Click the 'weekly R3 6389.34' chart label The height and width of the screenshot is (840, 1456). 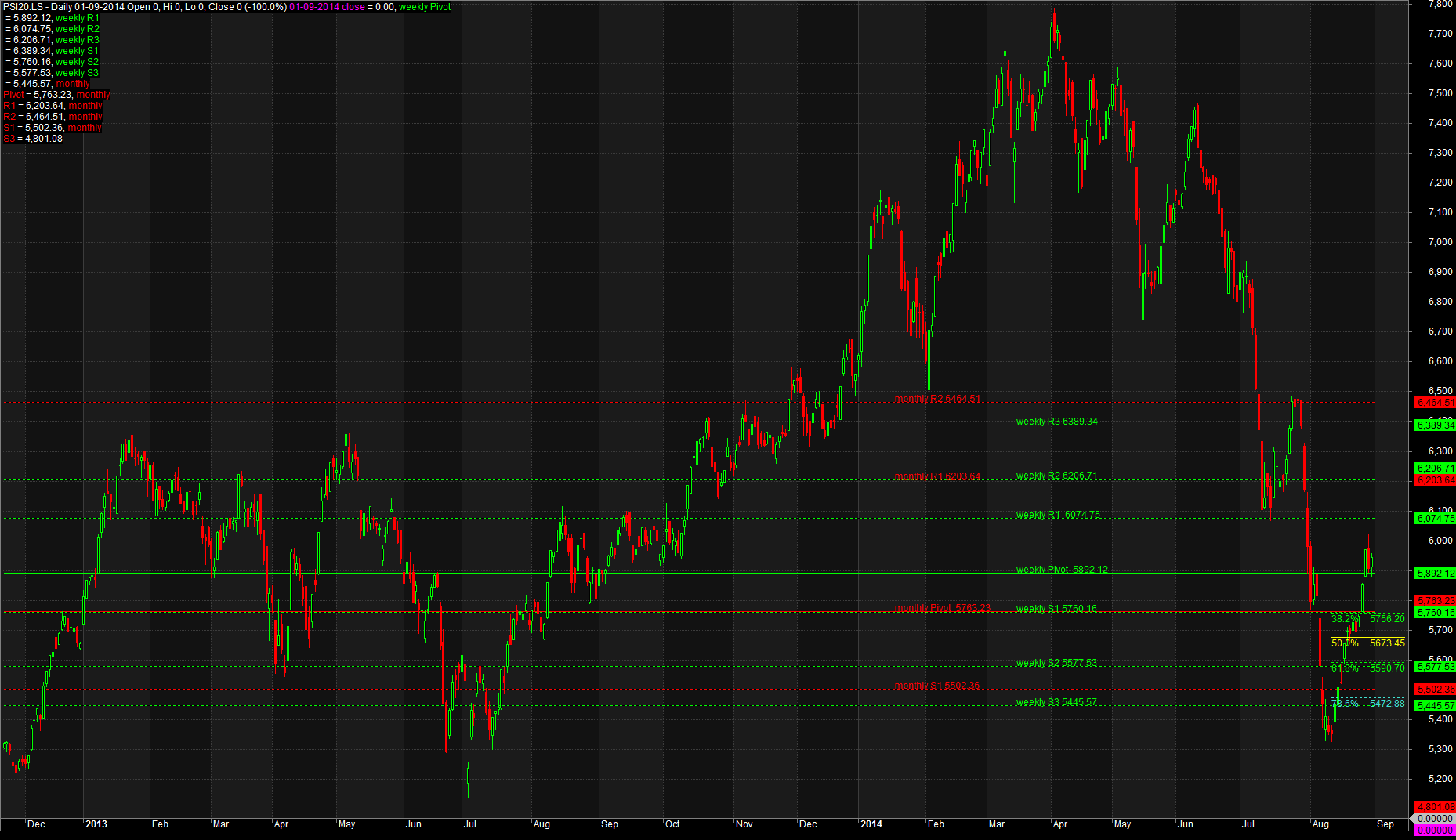[1056, 422]
